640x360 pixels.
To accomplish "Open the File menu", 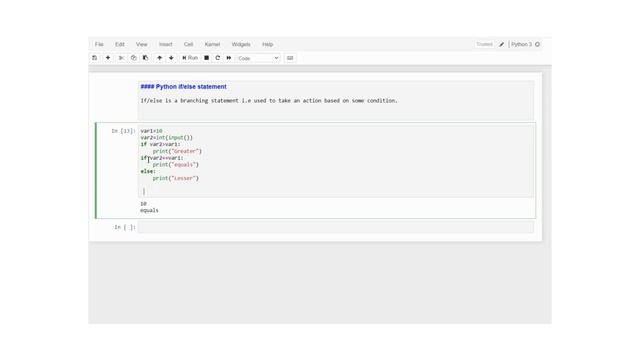I will click(99, 44).
